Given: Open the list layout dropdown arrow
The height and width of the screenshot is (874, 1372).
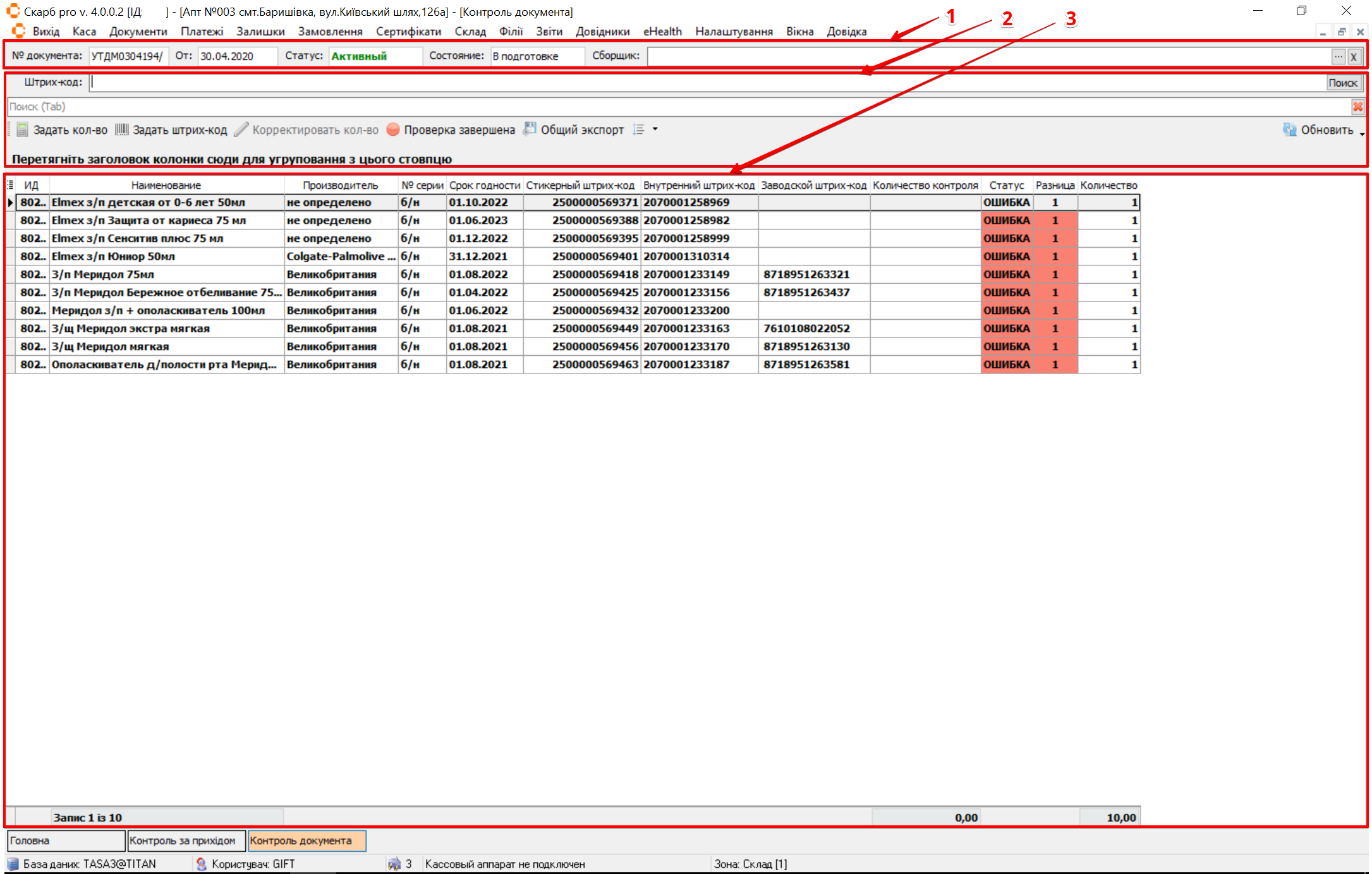Looking at the screenshot, I should click(x=655, y=130).
